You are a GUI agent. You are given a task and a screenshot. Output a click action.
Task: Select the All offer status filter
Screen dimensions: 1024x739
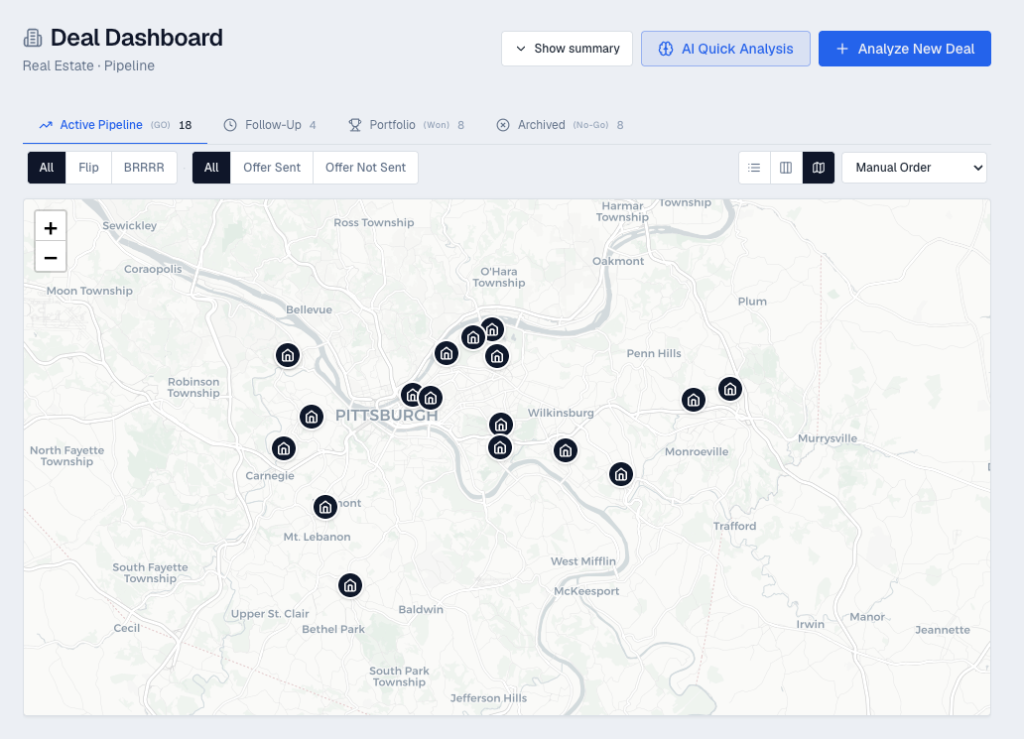(211, 168)
